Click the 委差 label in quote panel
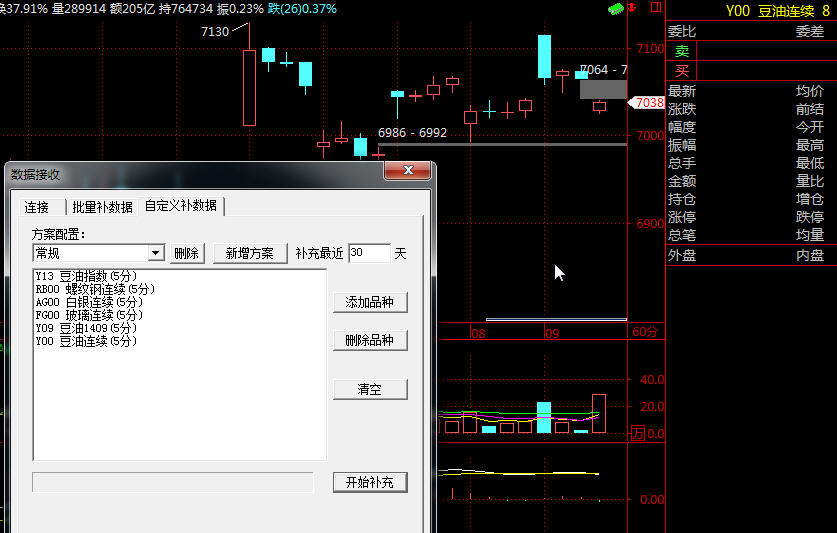 (810, 32)
